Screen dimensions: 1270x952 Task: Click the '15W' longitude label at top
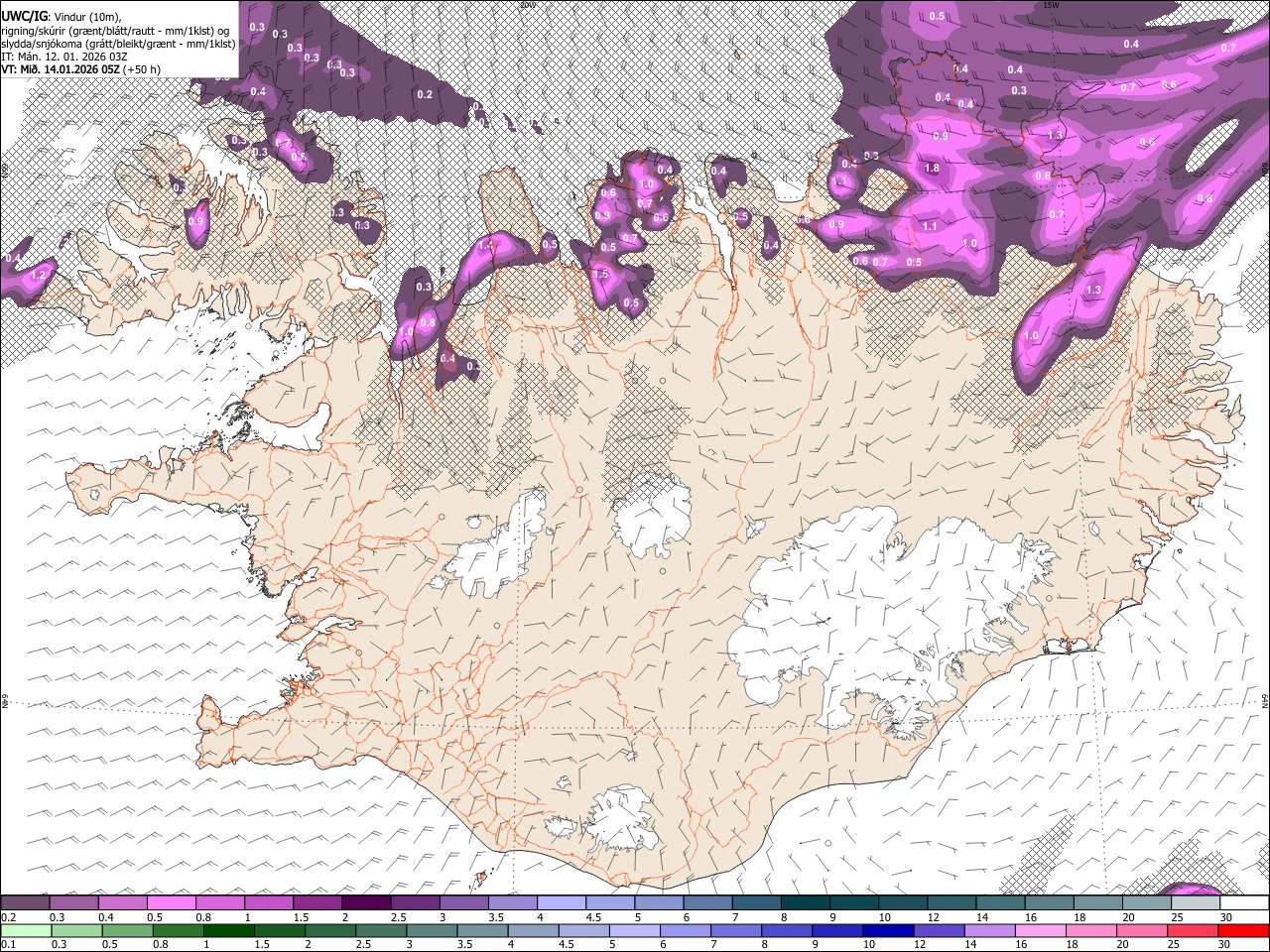tap(1051, 5)
